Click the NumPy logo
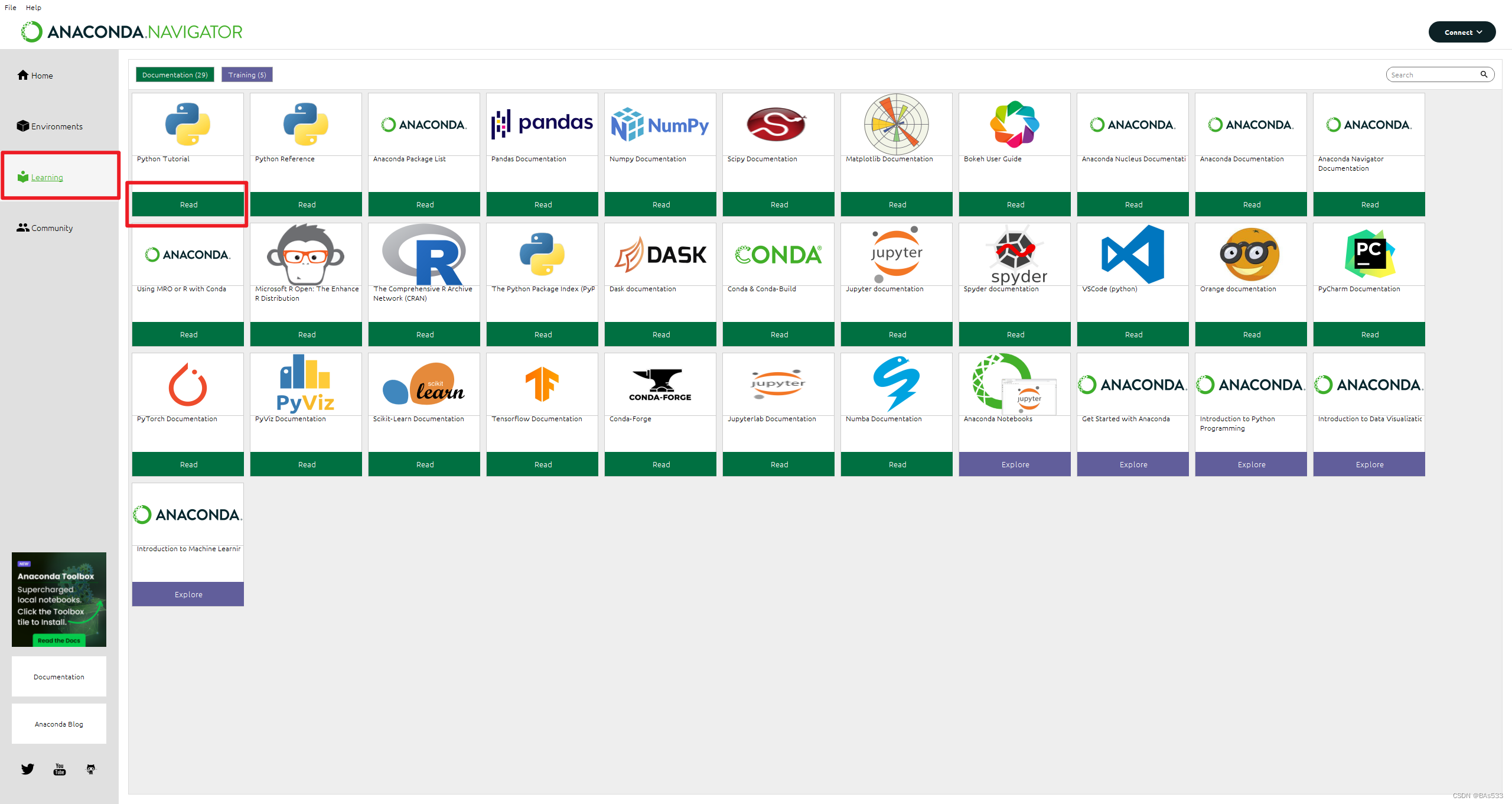Viewport: 1512px width, 804px height. [x=660, y=124]
